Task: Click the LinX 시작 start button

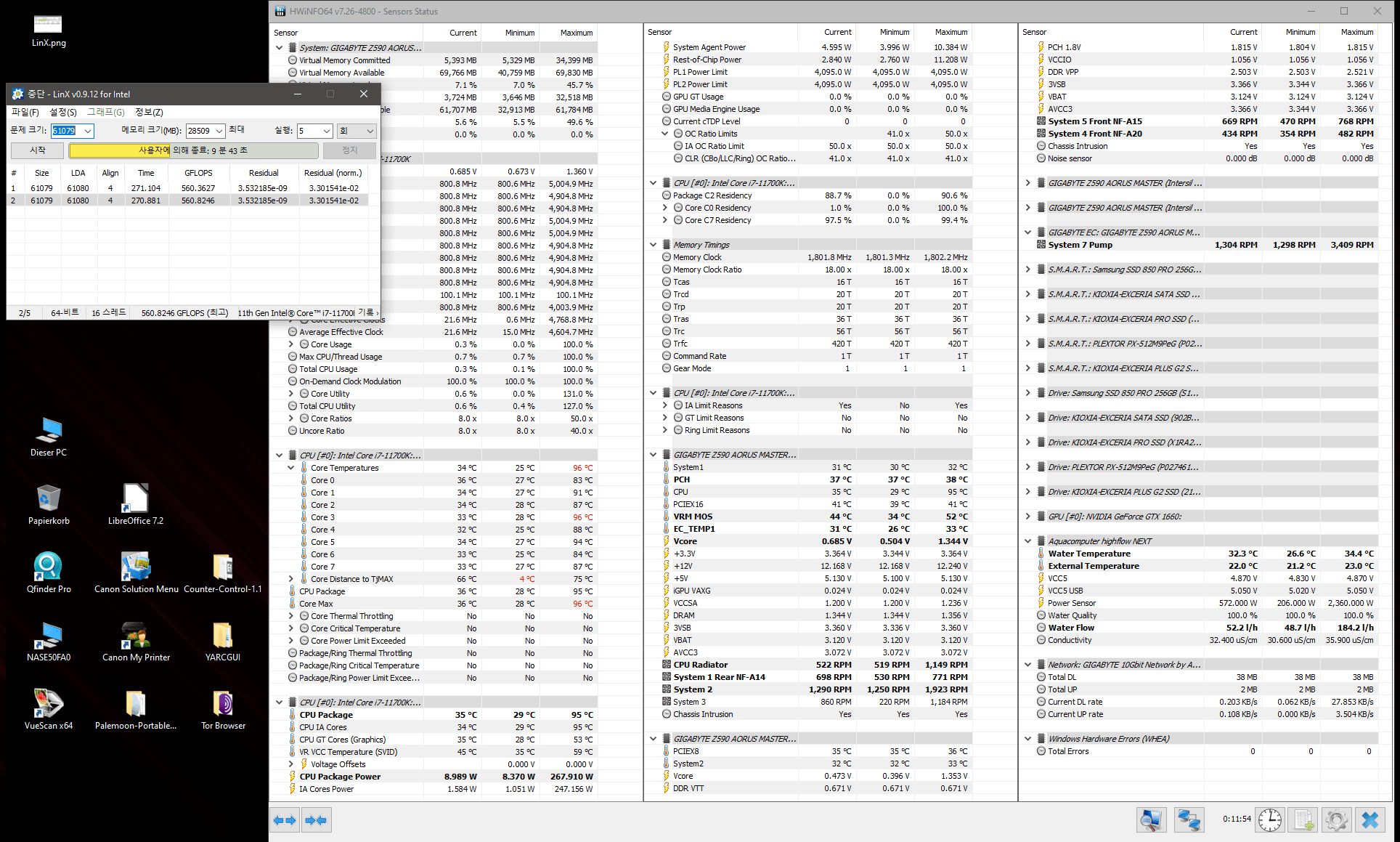Action: pyautogui.click(x=37, y=150)
